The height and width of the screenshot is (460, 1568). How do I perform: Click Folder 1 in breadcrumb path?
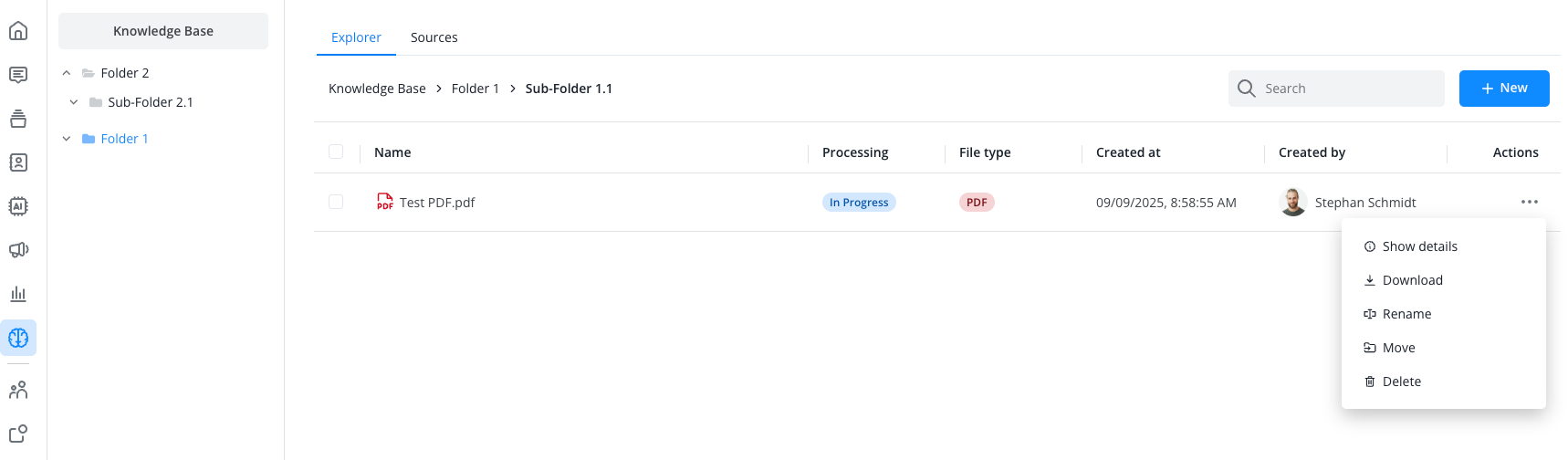[475, 89]
